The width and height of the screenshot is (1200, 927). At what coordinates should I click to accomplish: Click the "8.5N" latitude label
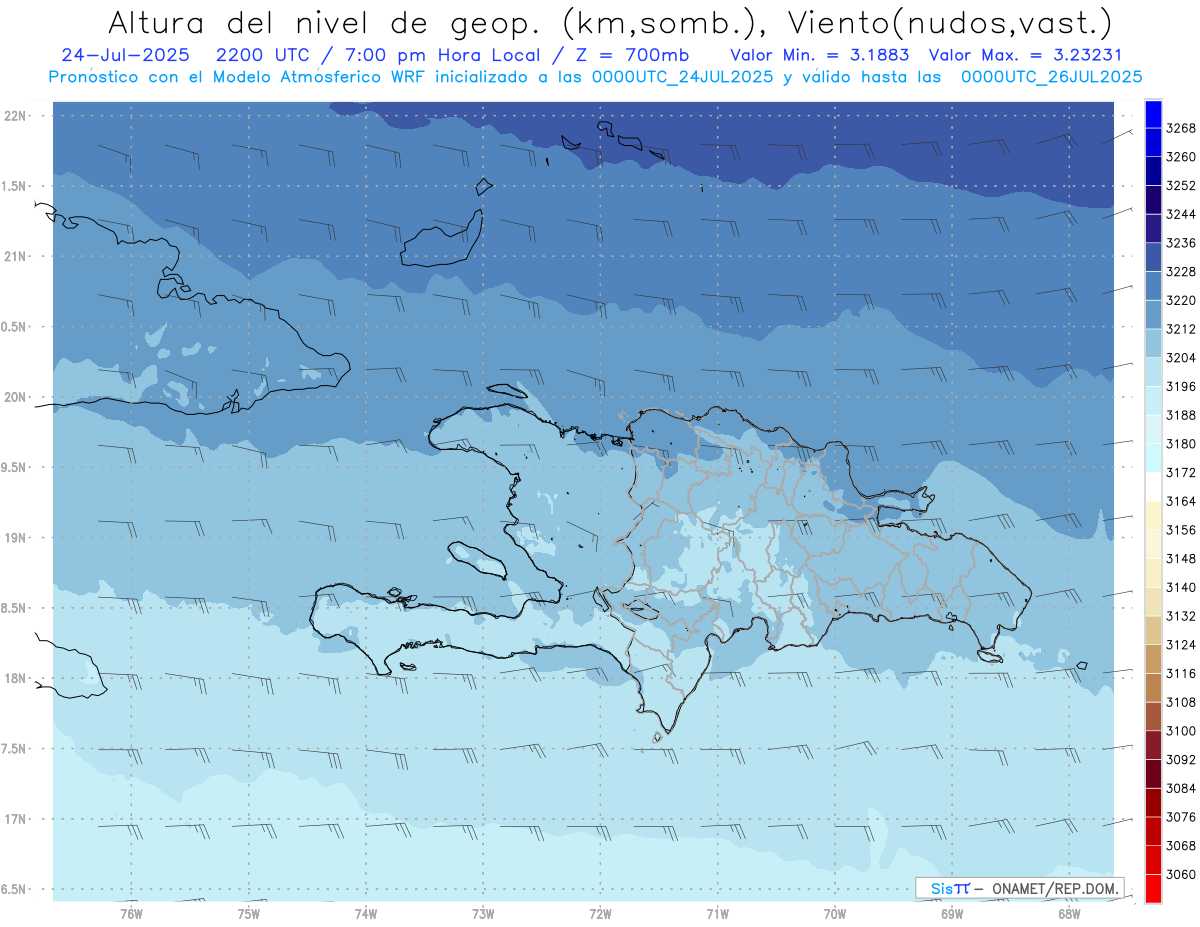pyautogui.click(x=15, y=608)
